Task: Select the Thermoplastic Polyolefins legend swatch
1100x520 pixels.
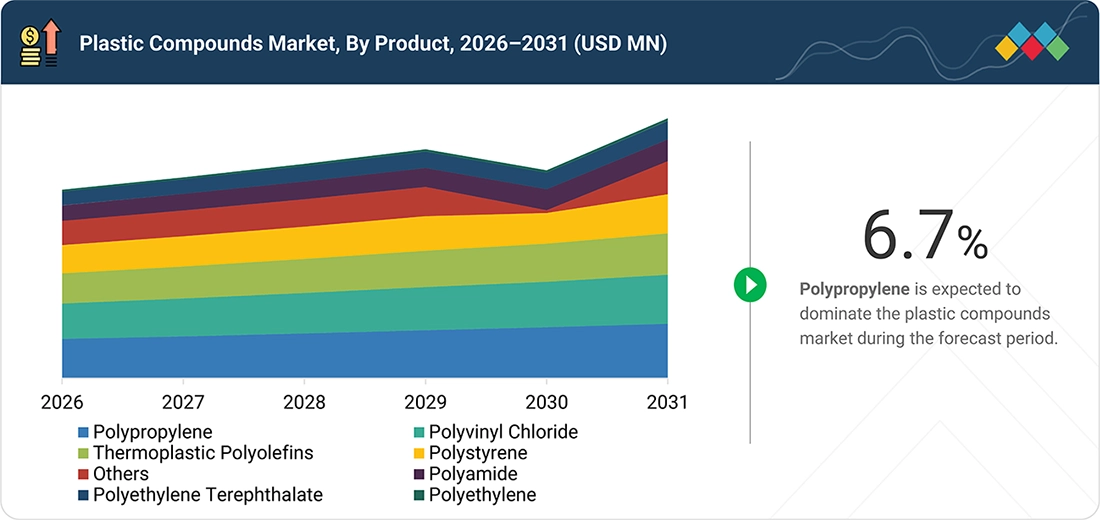Action: click(x=83, y=453)
